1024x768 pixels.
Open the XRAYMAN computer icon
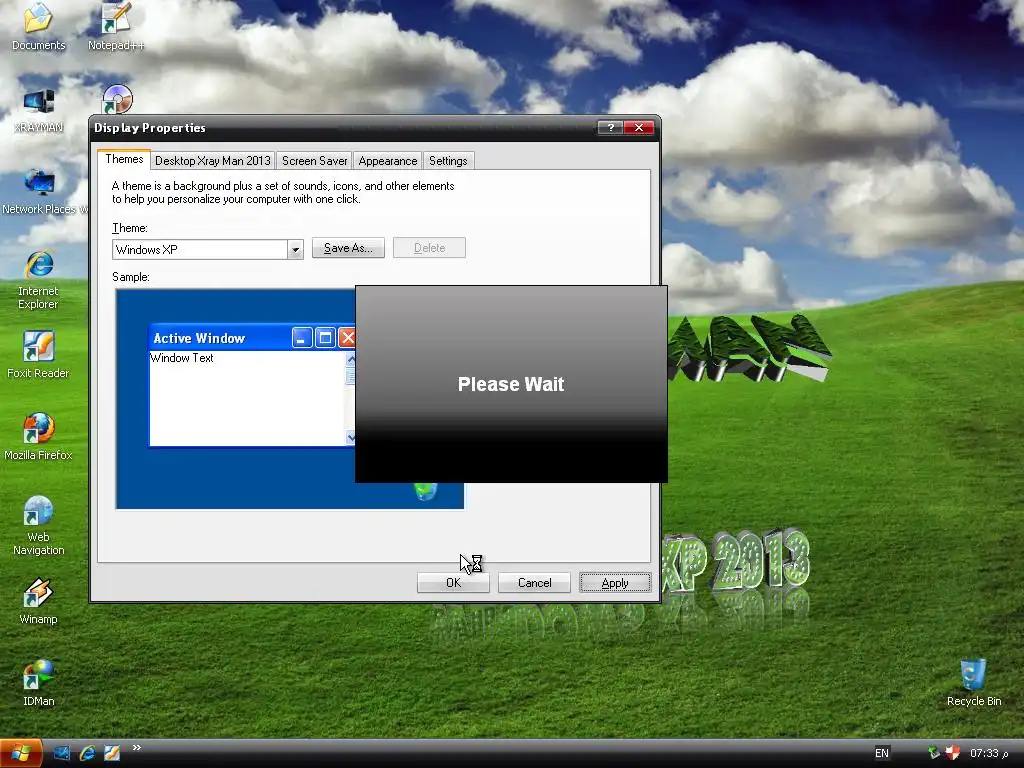tap(39, 110)
